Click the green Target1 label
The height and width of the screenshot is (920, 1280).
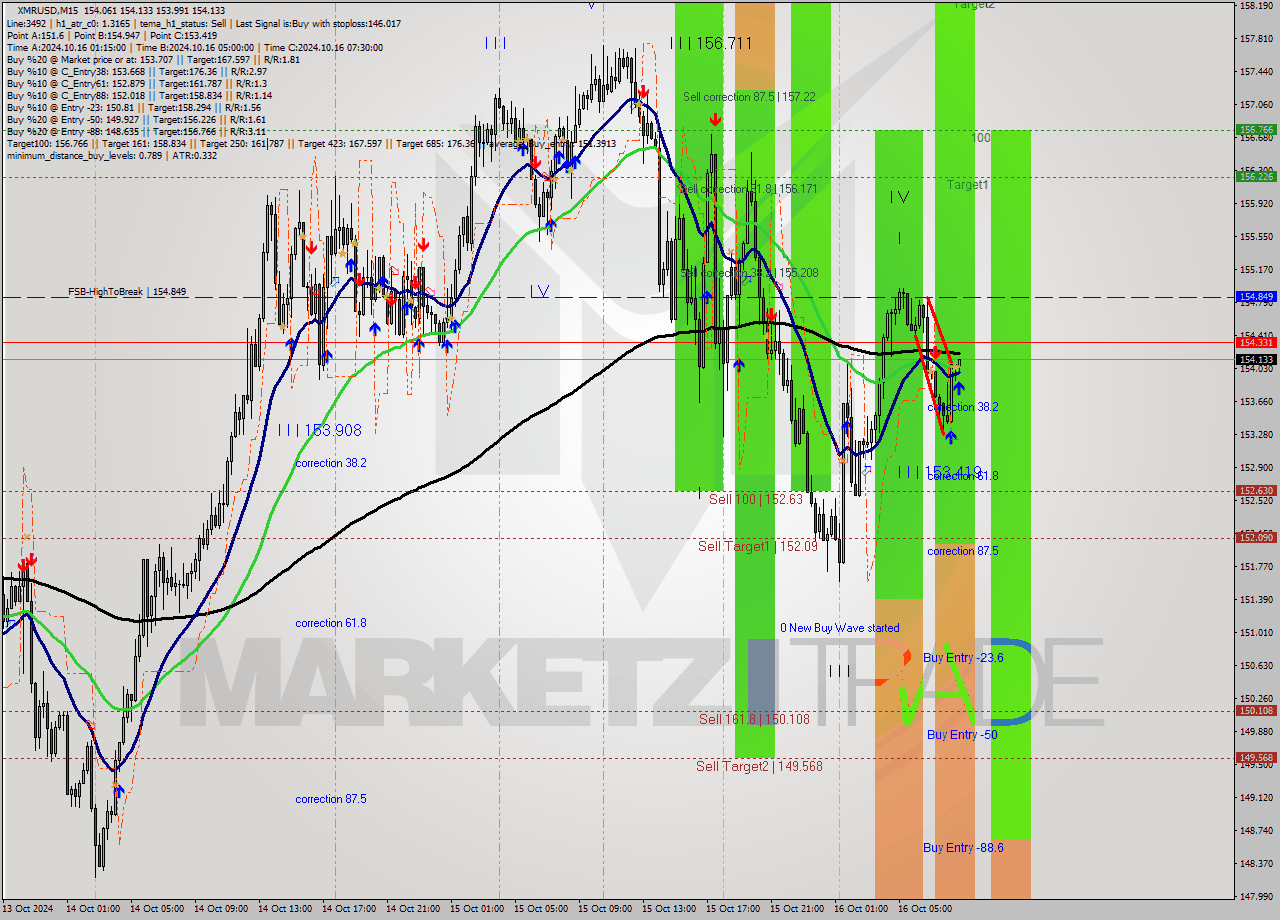968,185
